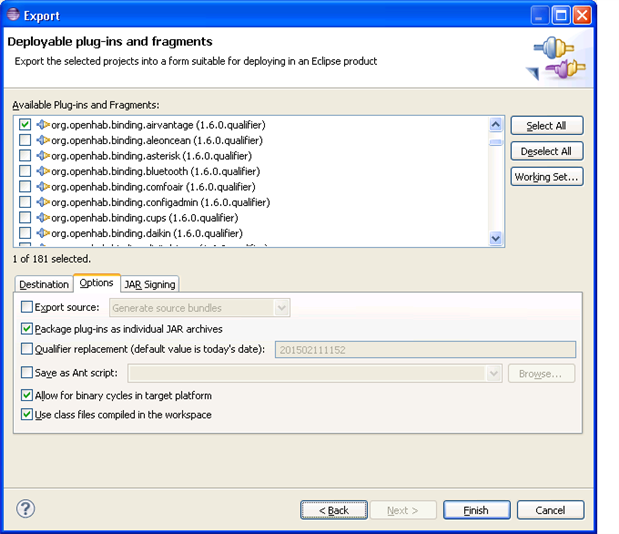Open the help question mark icon
Viewport: 619px width, 534px height.
(26, 509)
